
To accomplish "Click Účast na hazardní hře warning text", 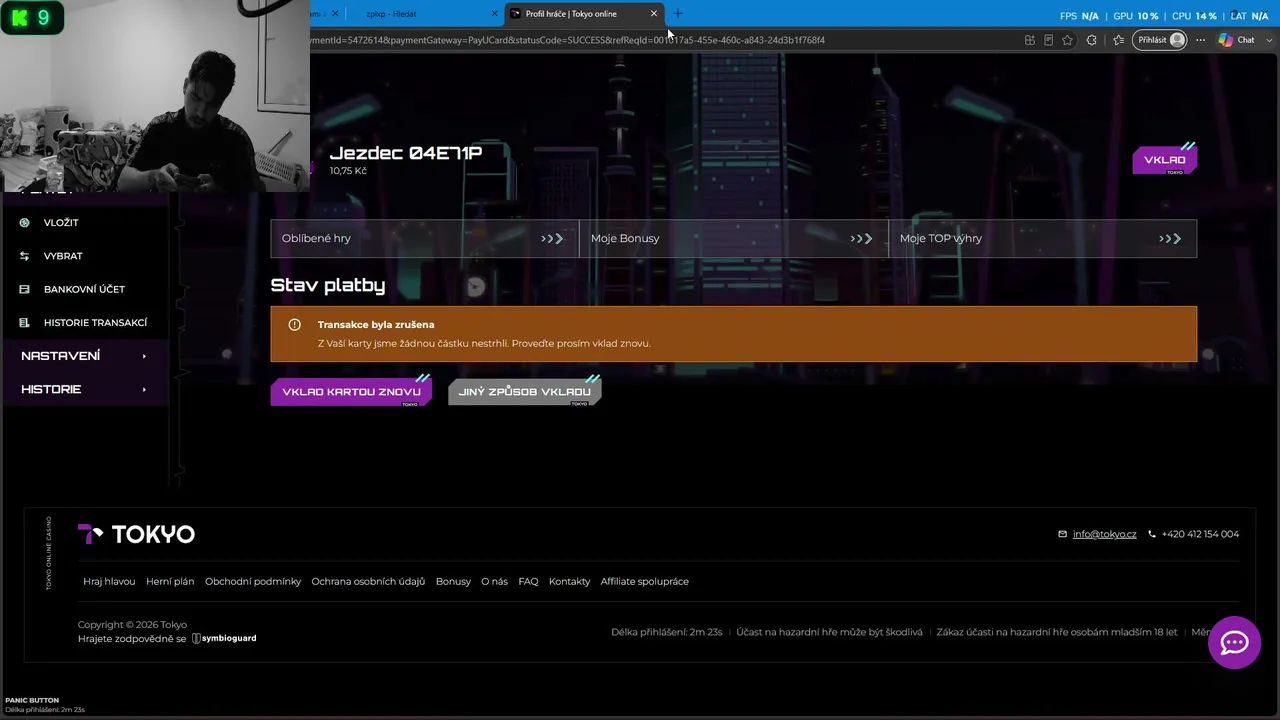I will pyautogui.click(x=829, y=632).
